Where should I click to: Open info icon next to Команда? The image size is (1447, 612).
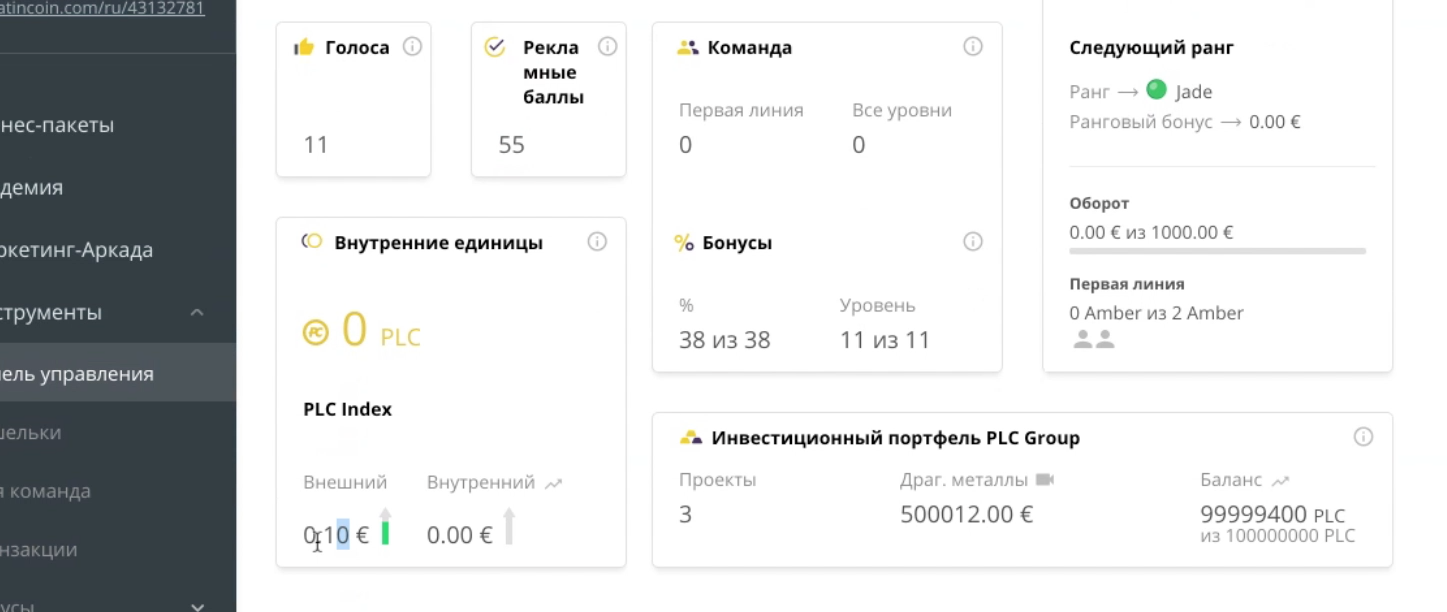coord(973,47)
